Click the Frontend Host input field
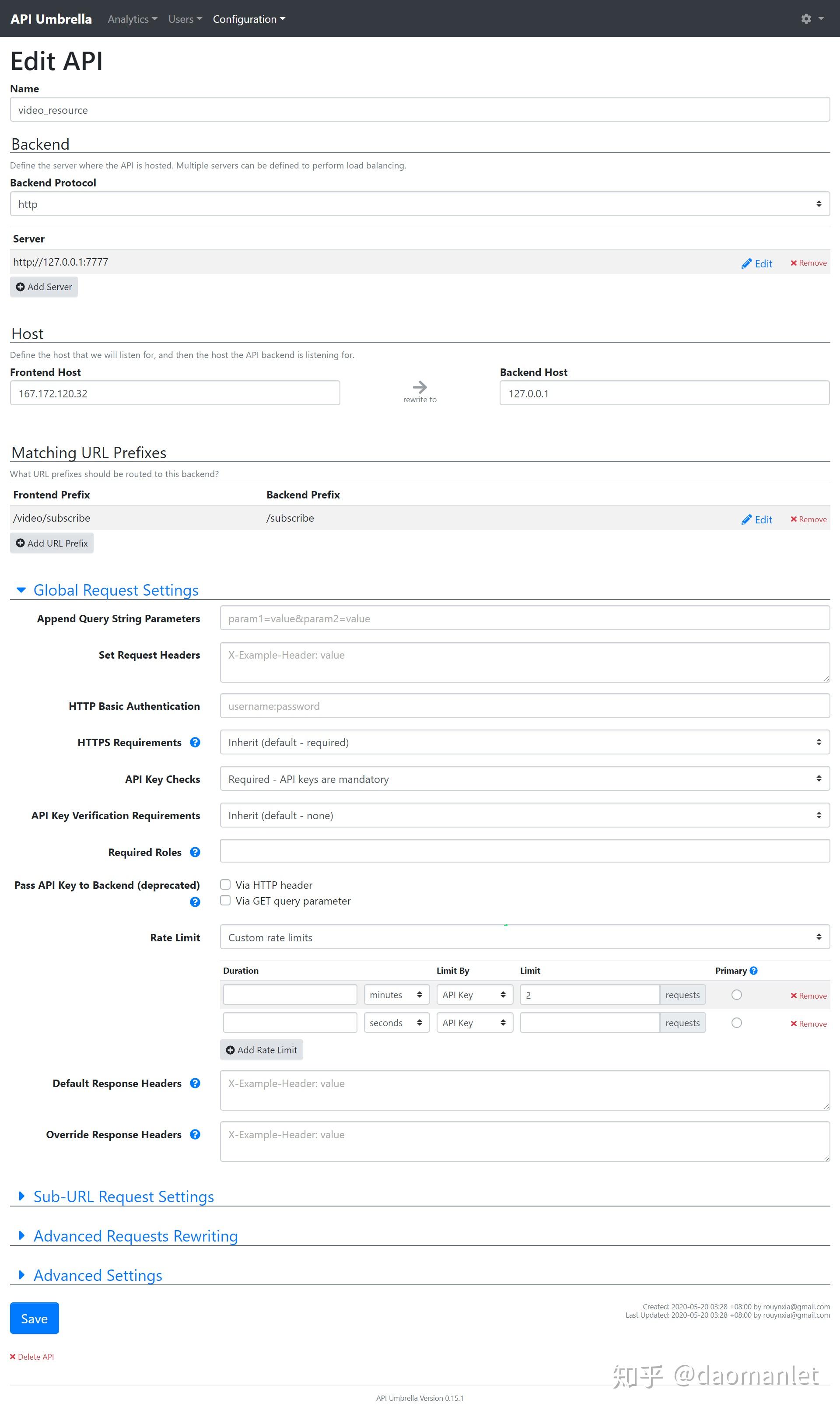This screenshot has height=1410, width=840. (175, 393)
